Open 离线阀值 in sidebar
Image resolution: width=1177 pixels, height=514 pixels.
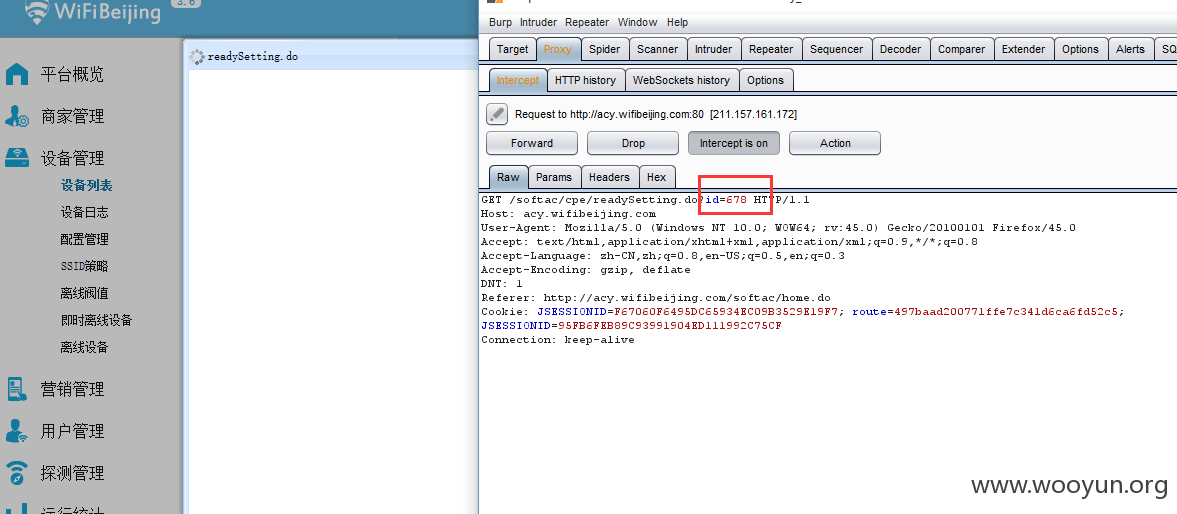[x=85, y=293]
